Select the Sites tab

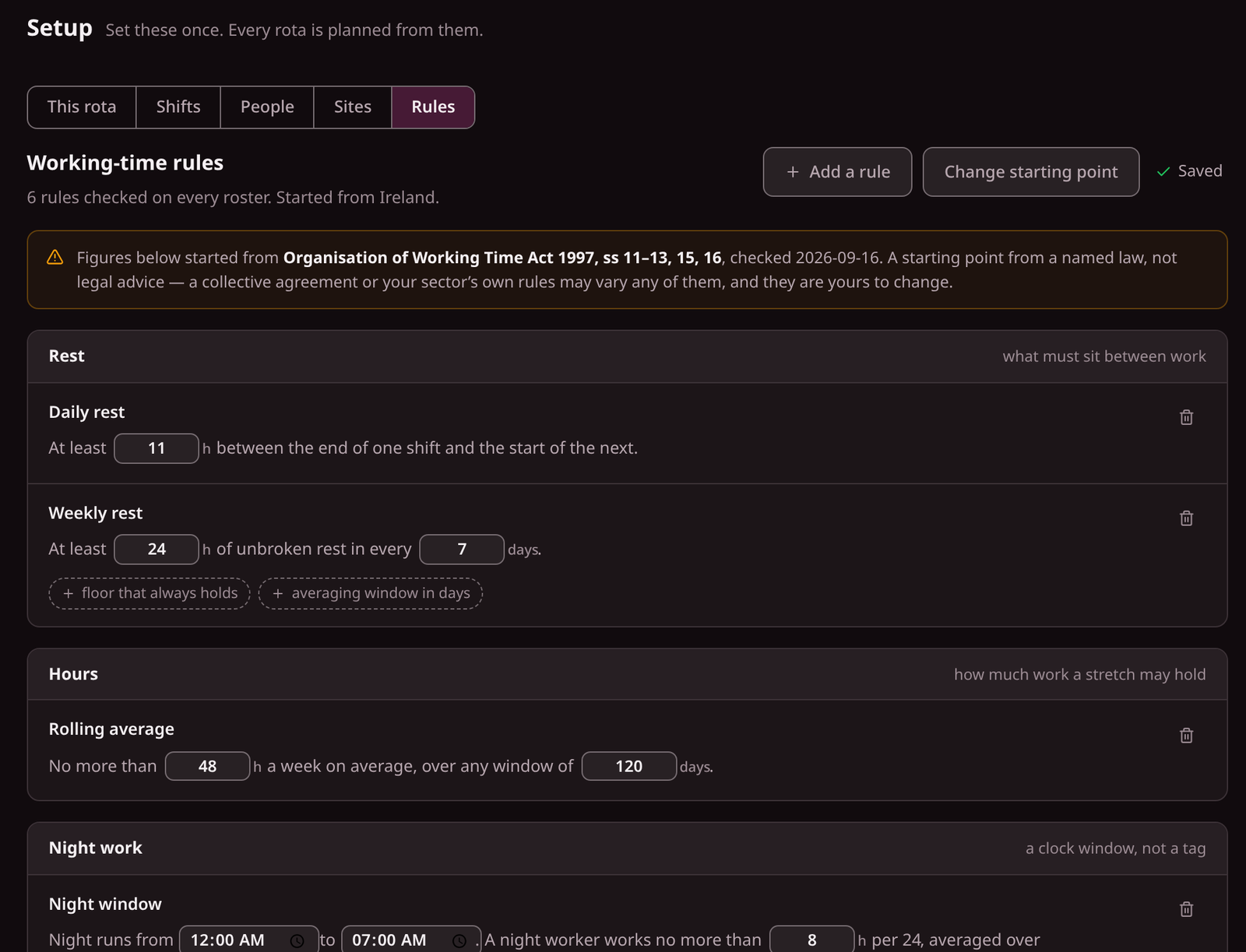pos(353,107)
